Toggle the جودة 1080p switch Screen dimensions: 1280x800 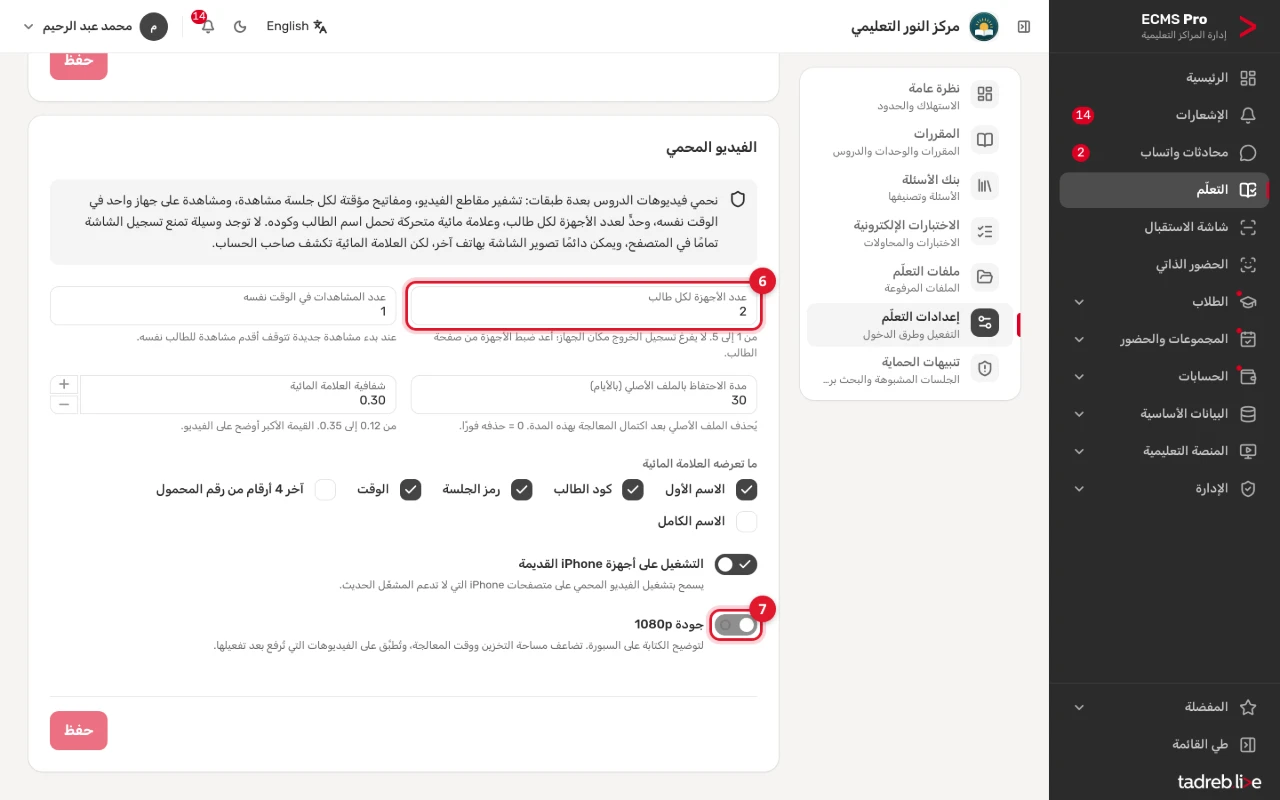point(735,625)
